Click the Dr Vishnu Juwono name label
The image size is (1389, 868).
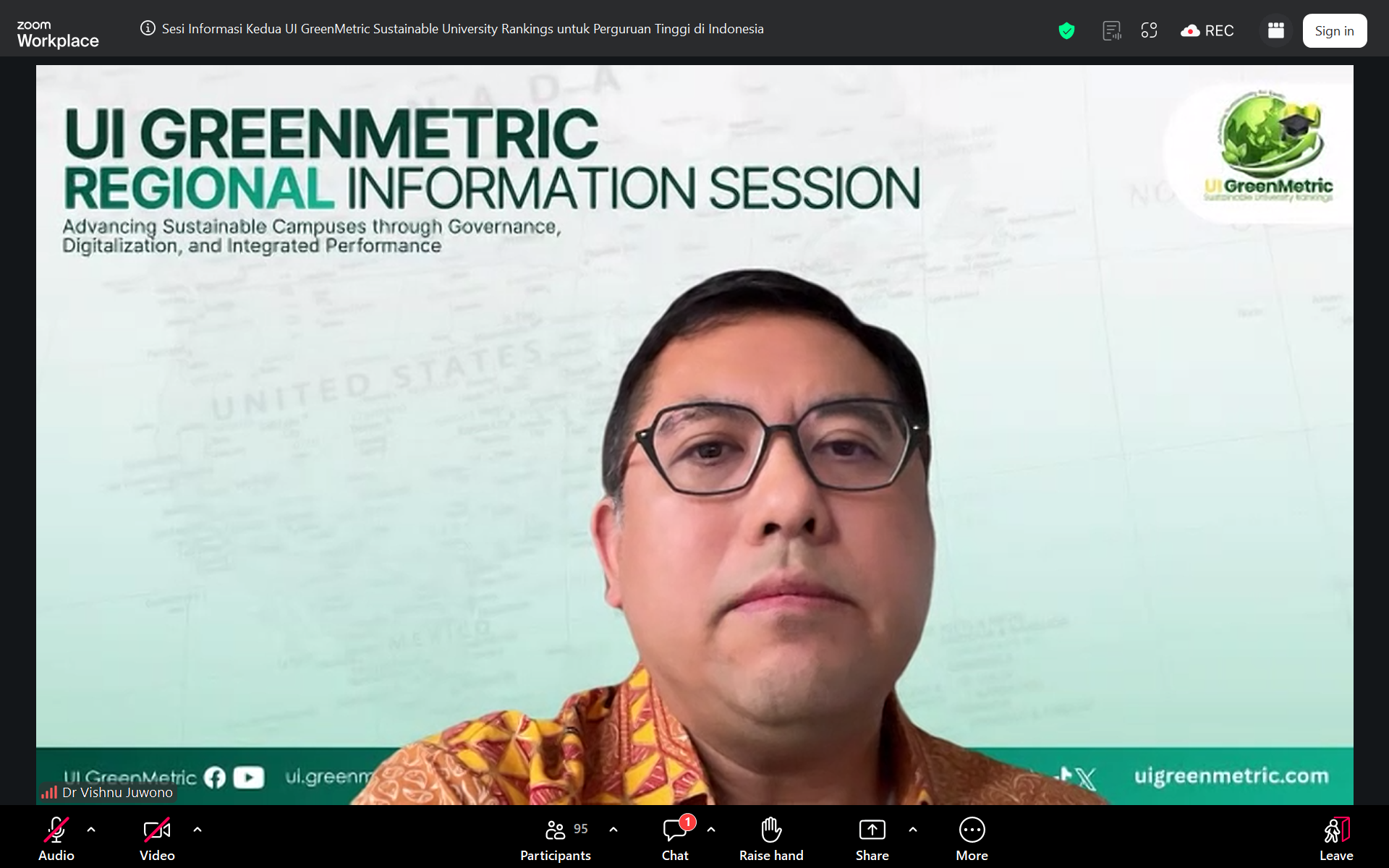pyautogui.click(x=117, y=793)
